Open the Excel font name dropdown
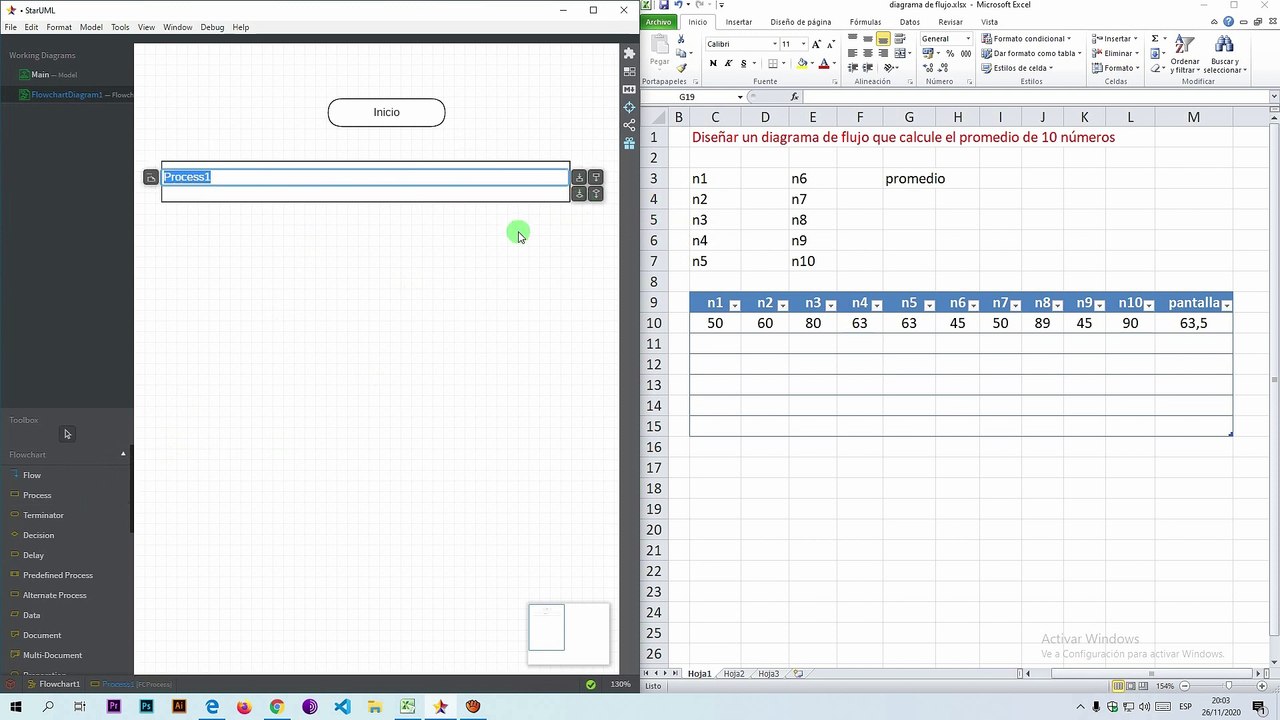The height and width of the screenshot is (720, 1280). (774, 44)
